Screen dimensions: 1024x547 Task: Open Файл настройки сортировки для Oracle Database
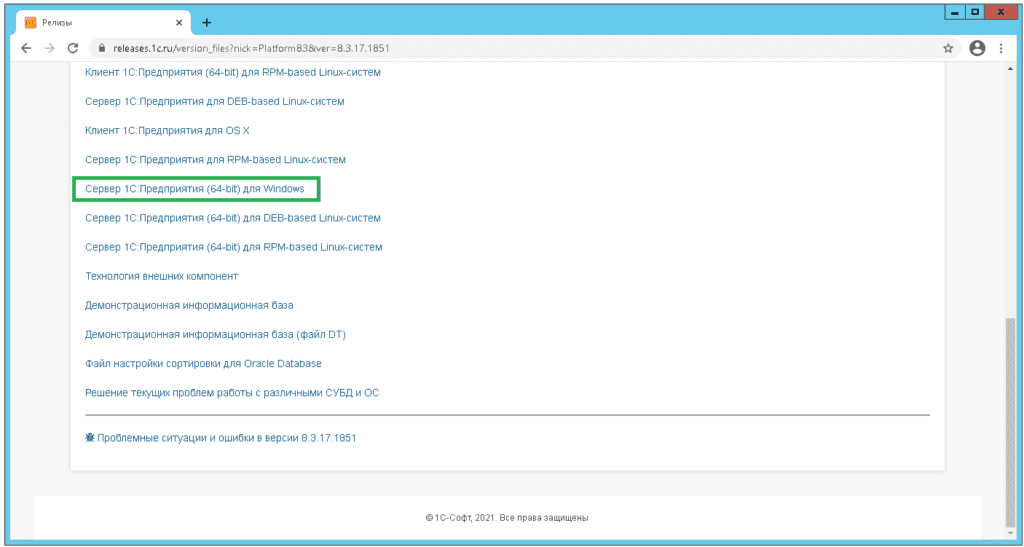click(x=203, y=364)
